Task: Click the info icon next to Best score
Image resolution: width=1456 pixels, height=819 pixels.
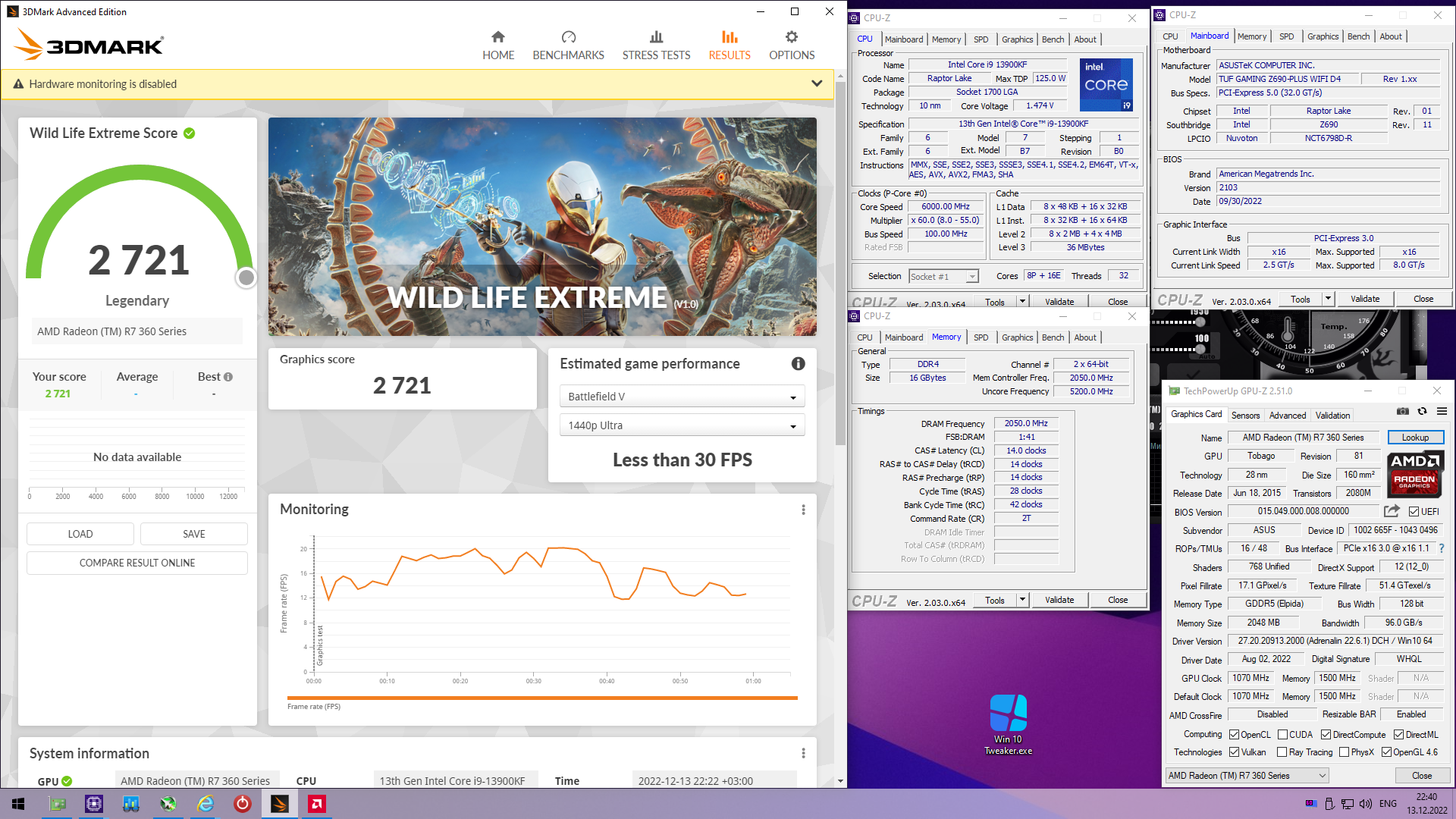Action: (x=228, y=377)
